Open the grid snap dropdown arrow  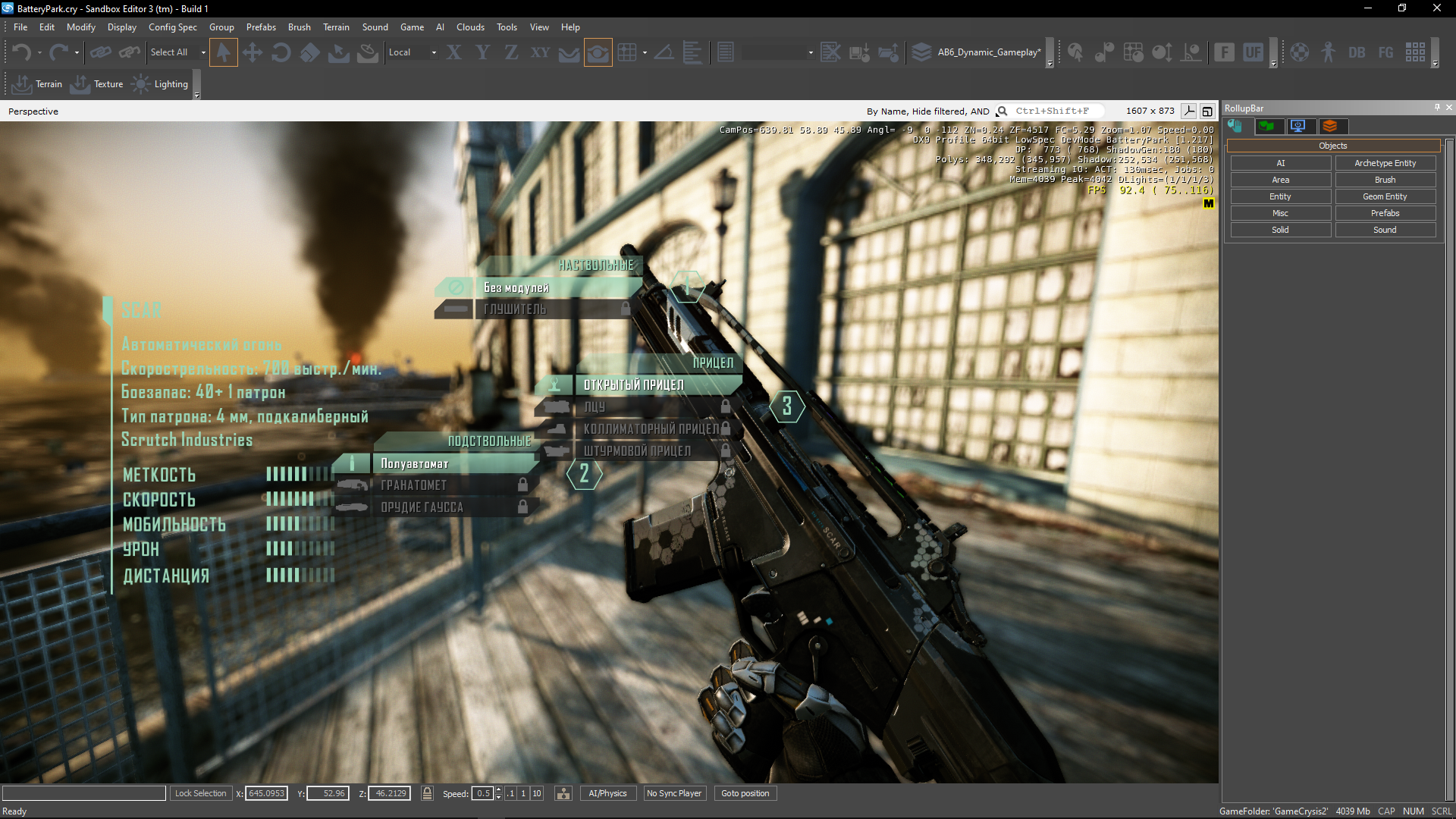pyautogui.click(x=645, y=52)
